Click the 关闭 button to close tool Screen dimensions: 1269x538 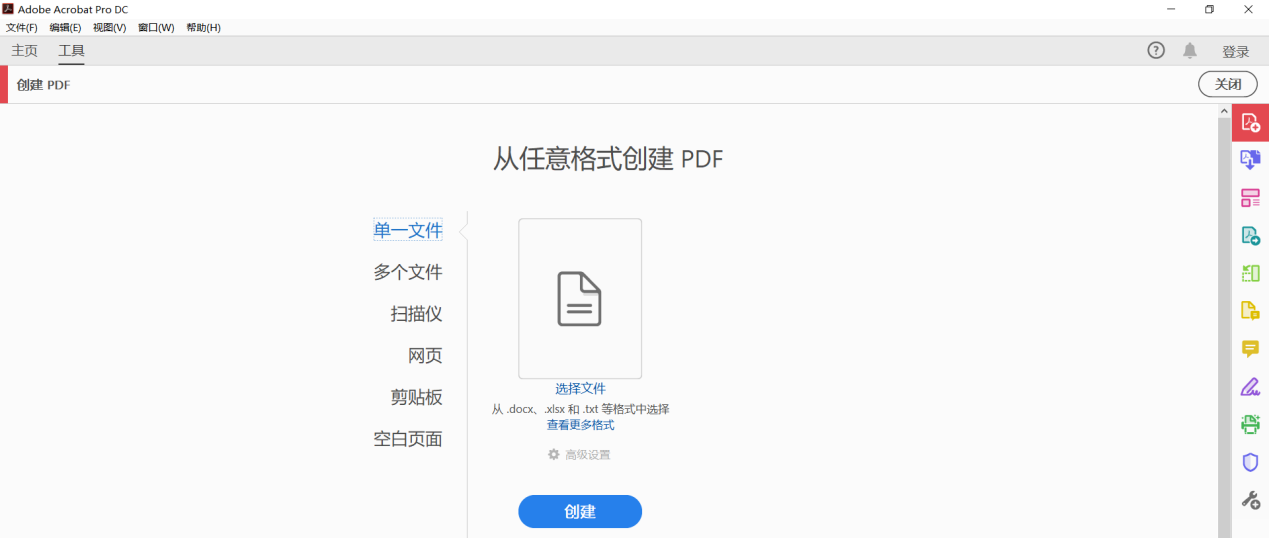pos(1228,84)
